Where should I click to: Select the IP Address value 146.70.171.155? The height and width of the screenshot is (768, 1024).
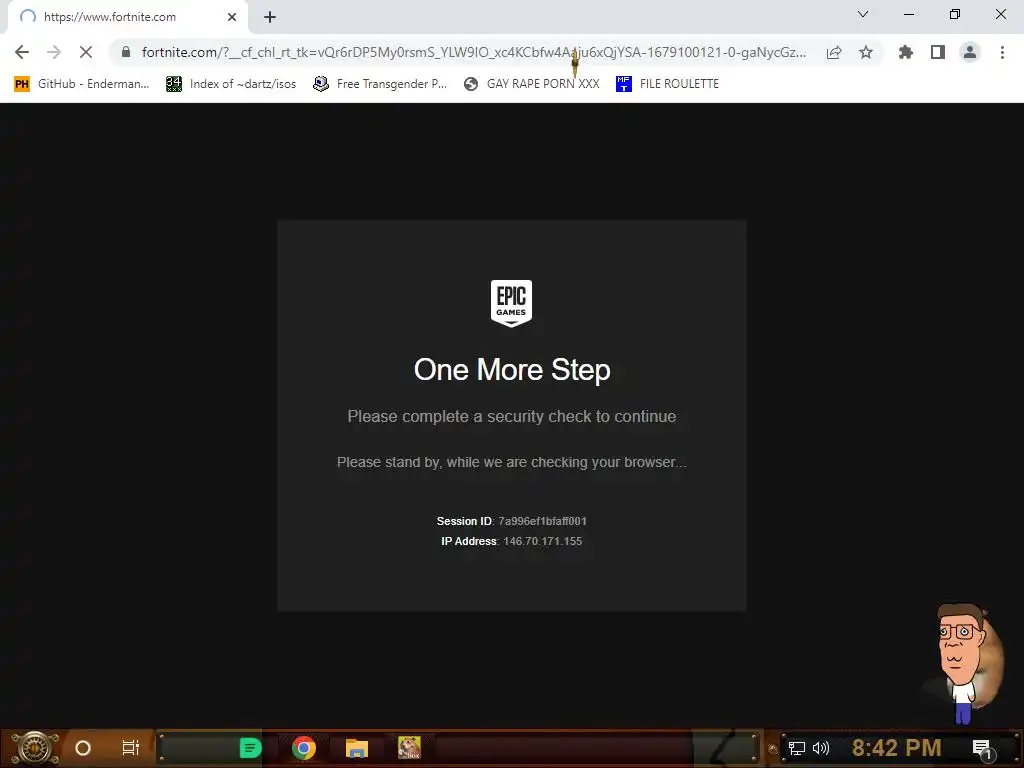pyautogui.click(x=543, y=541)
